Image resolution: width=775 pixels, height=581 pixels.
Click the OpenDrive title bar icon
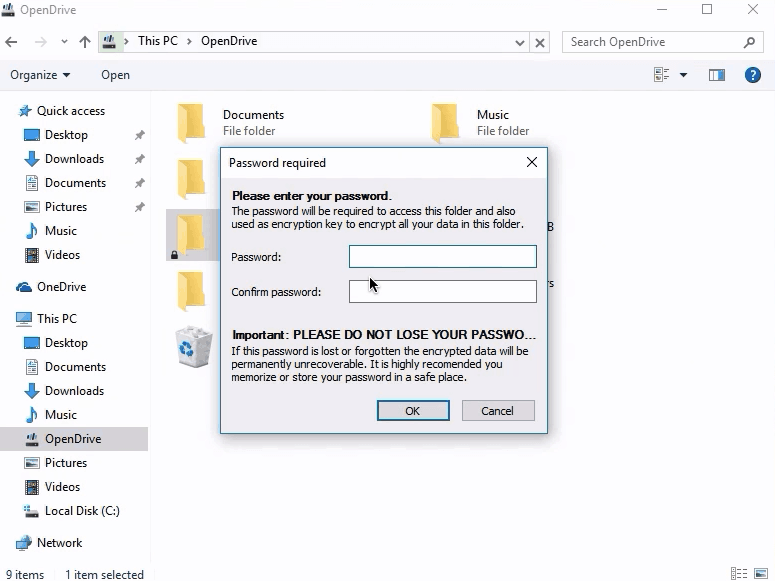pos(8,9)
